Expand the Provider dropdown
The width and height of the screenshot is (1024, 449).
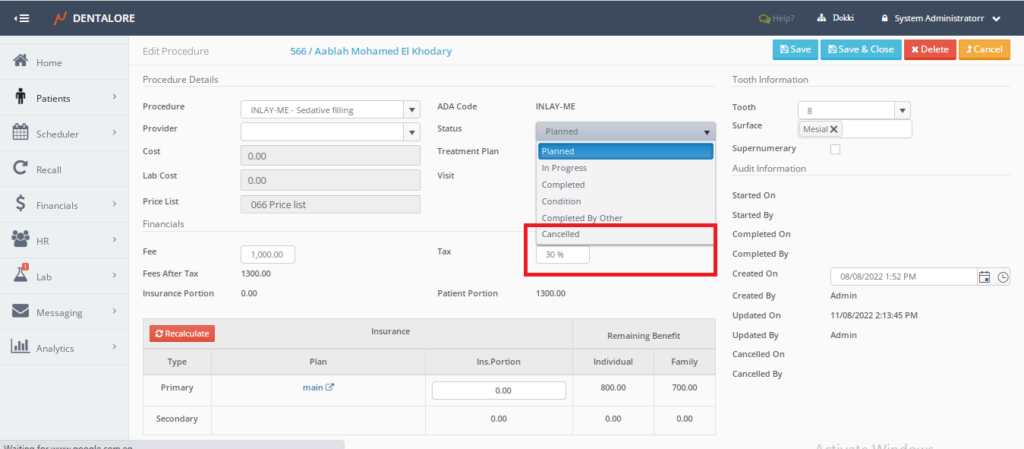410,131
